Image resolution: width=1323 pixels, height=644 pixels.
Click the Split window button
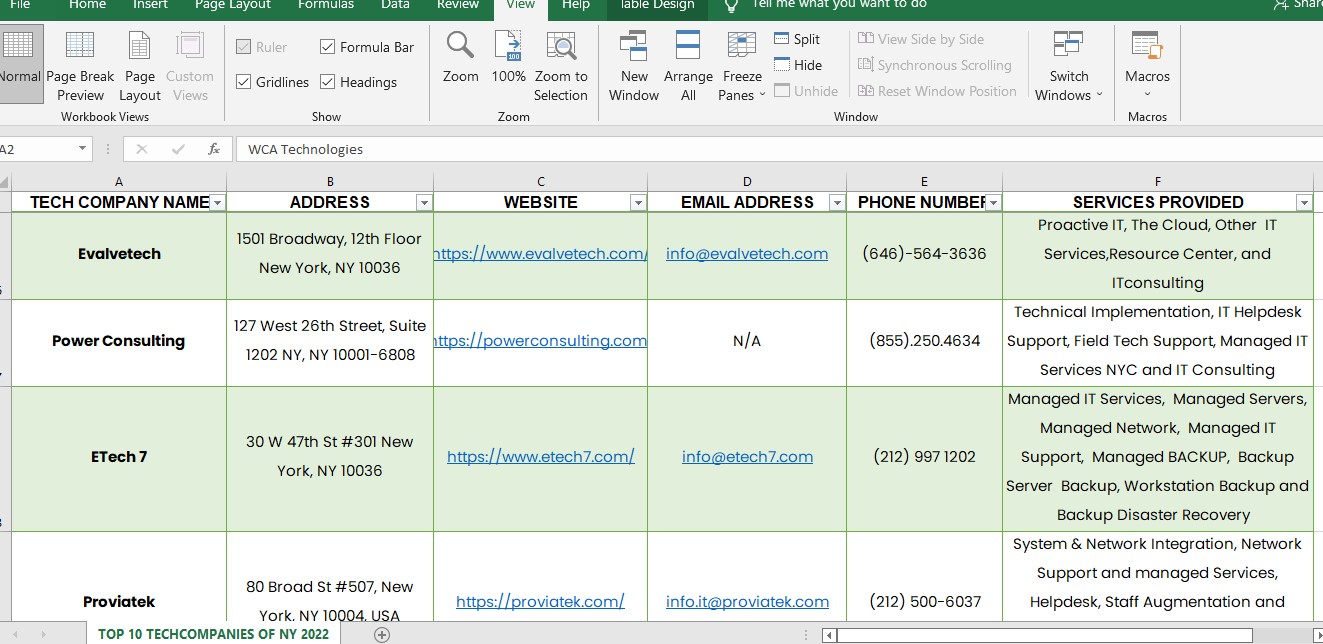797,39
